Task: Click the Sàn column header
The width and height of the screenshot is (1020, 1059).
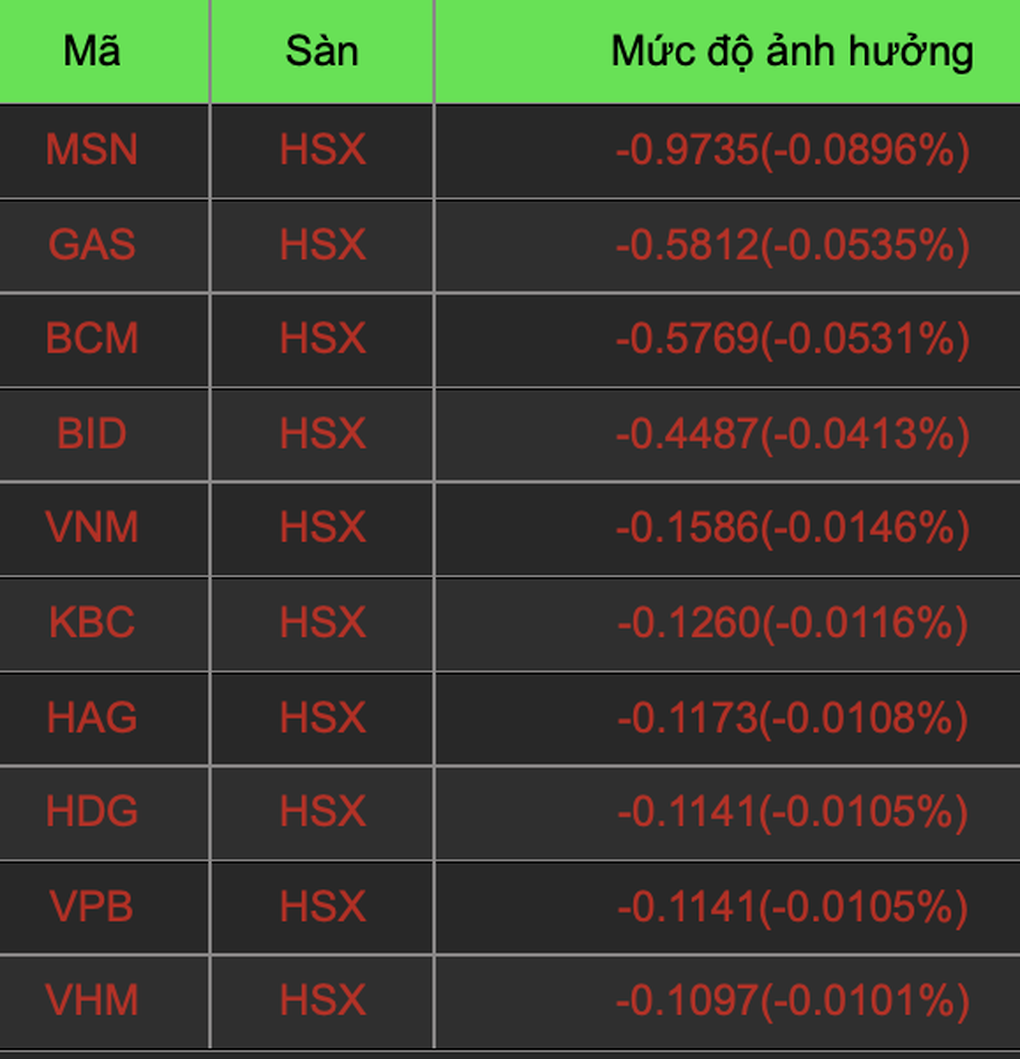Action: [322, 51]
